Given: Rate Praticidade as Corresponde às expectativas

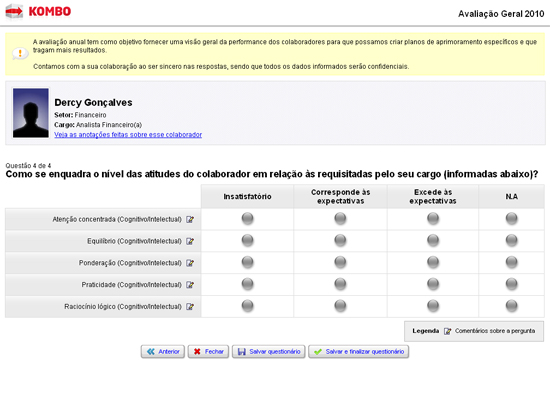Looking at the screenshot, I should 340,284.
